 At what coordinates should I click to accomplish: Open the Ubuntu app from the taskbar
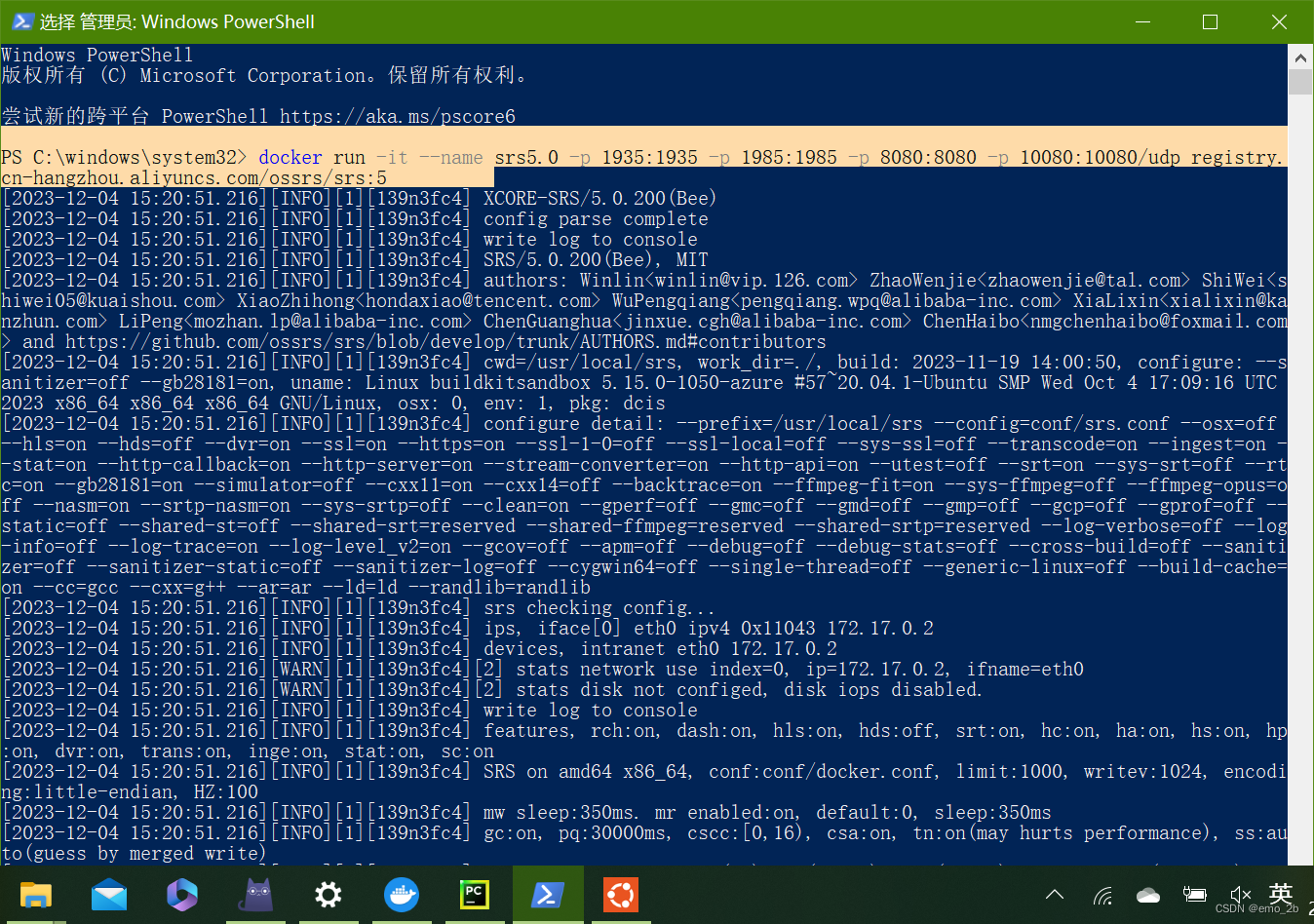tap(621, 895)
